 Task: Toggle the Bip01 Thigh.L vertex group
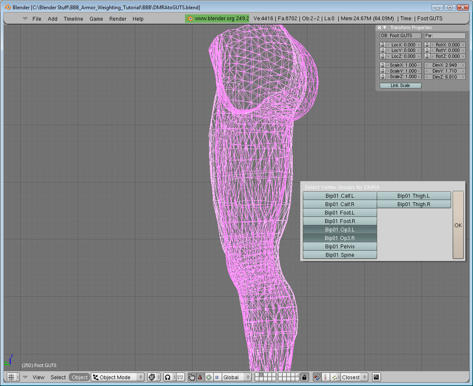click(x=414, y=196)
